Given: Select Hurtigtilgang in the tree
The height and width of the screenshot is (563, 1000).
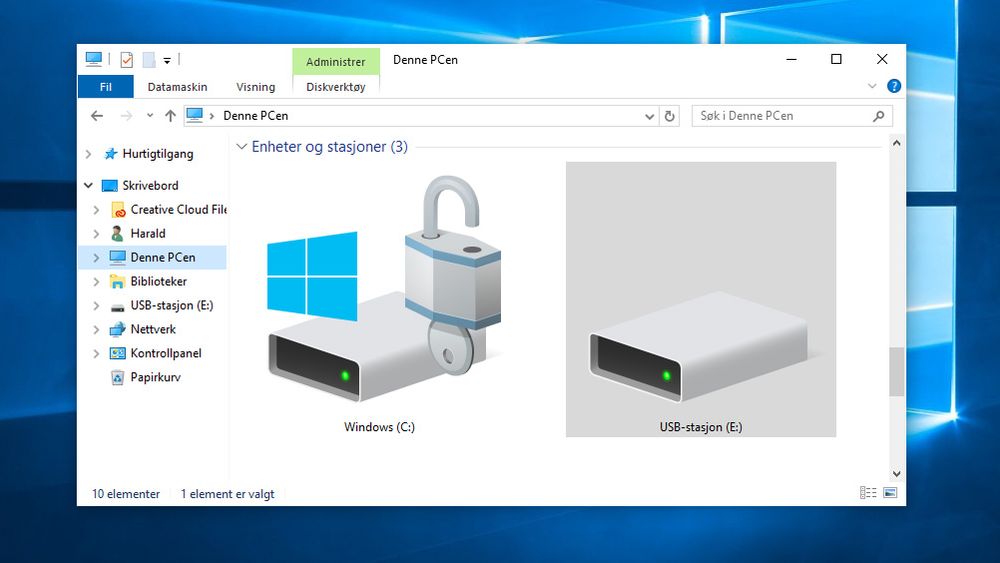Looking at the screenshot, I should [x=158, y=154].
